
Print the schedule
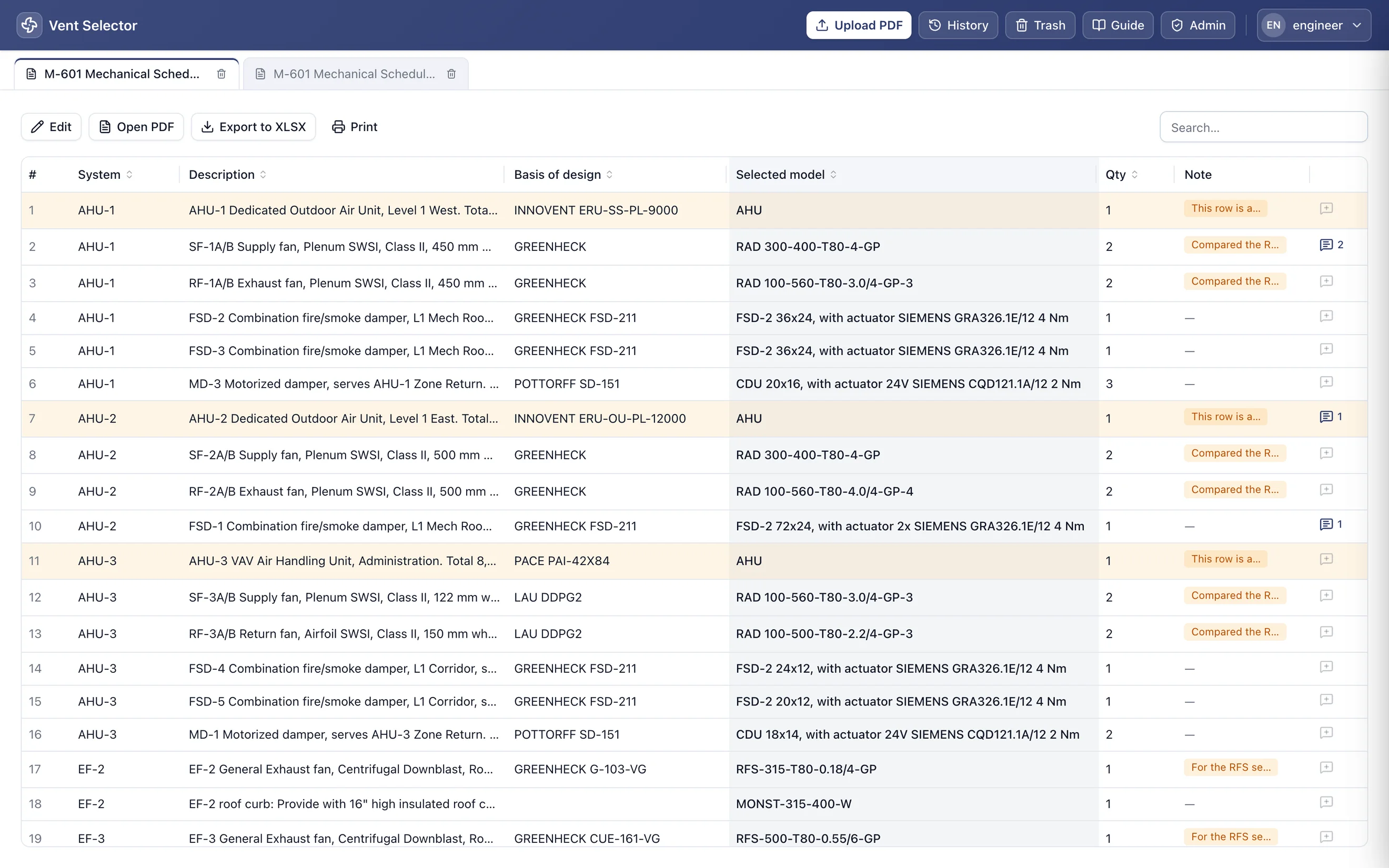[355, 127]
